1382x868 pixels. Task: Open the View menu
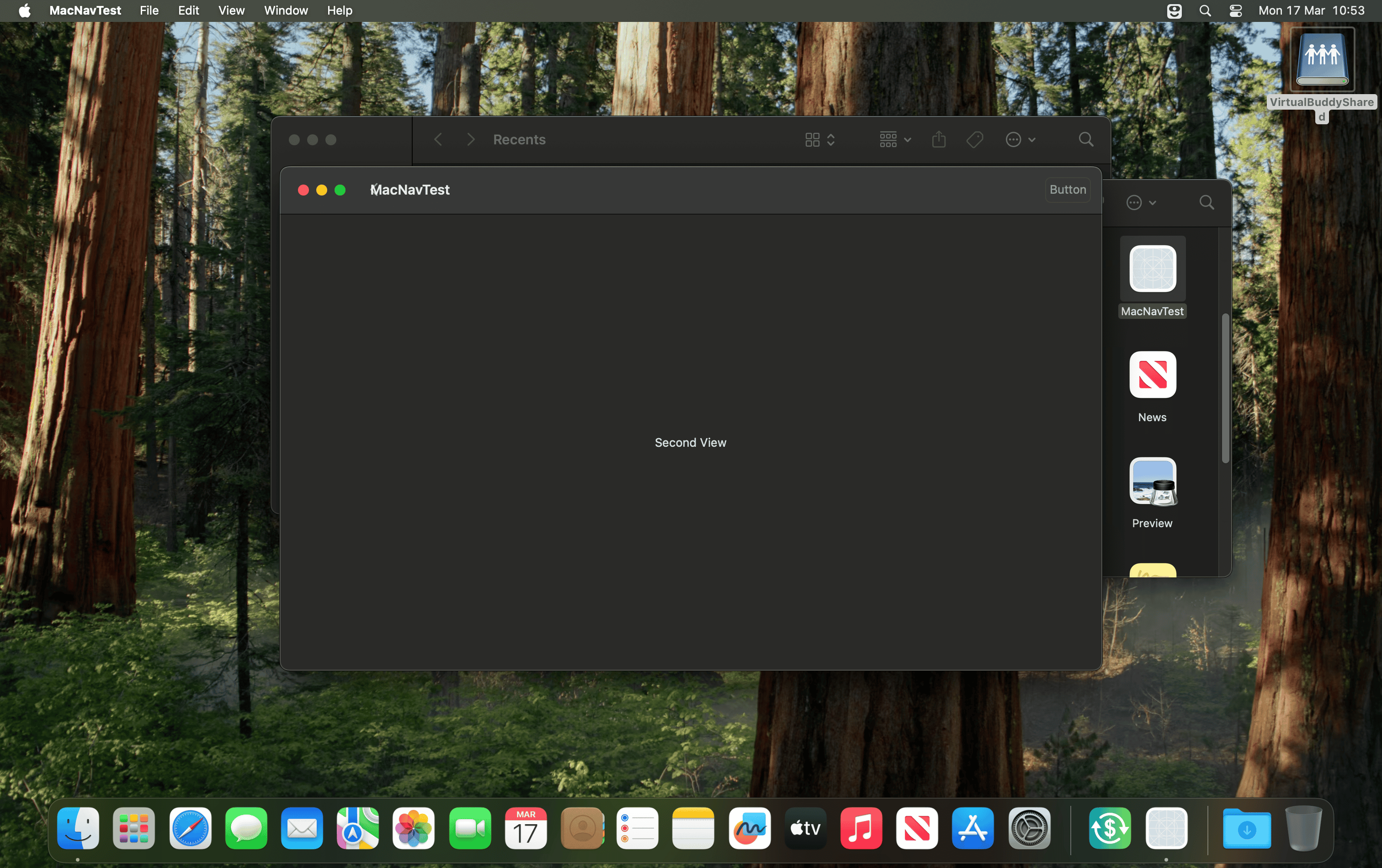(x=231, y=11)
